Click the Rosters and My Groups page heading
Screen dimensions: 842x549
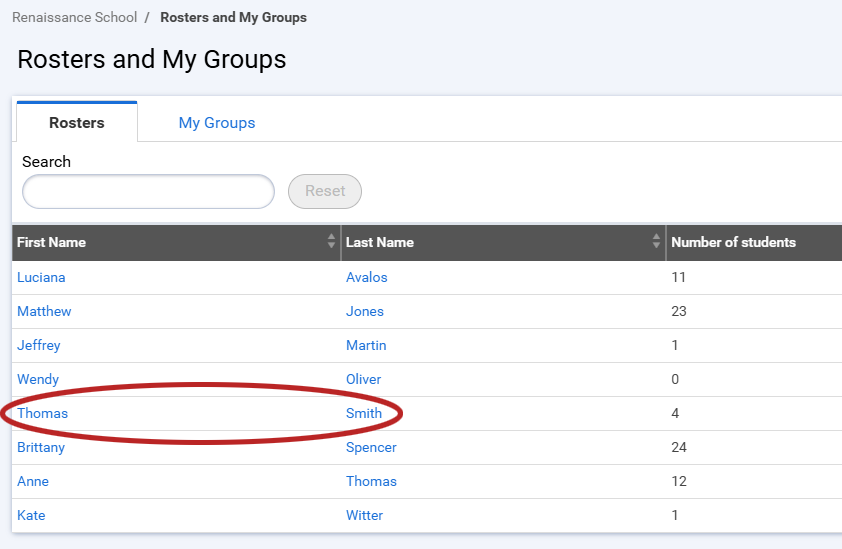coord(152,60)
